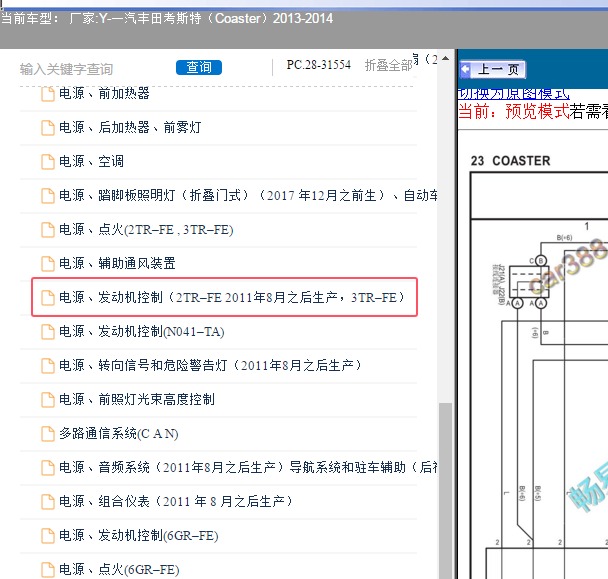Viewport: 608px width, 579px height.
Task: Select 电源、辅助通风装置 entry text
Action: (117, 263)
